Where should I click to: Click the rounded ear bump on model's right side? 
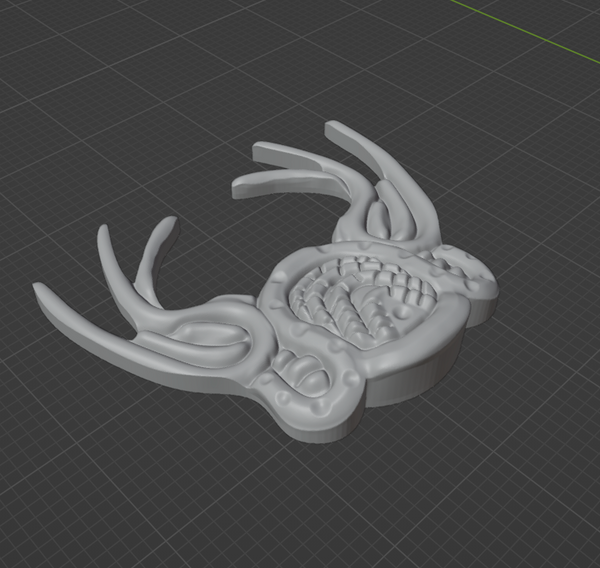[x=478, y=283]
